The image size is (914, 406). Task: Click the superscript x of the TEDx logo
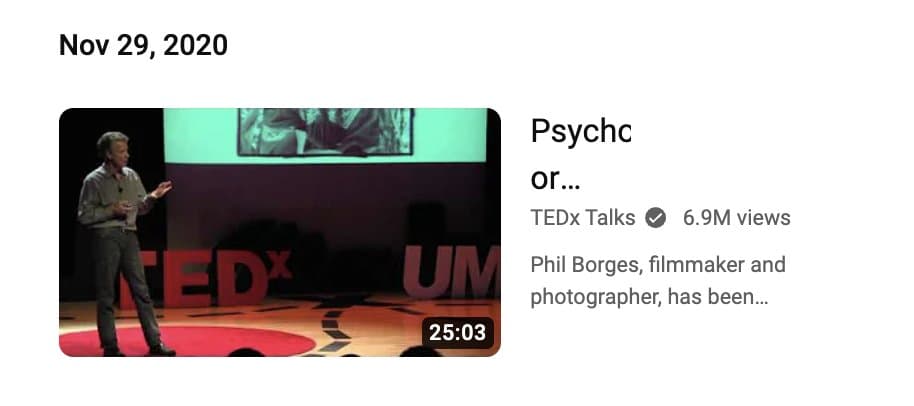pyautogui.click(x=280, y=265)
